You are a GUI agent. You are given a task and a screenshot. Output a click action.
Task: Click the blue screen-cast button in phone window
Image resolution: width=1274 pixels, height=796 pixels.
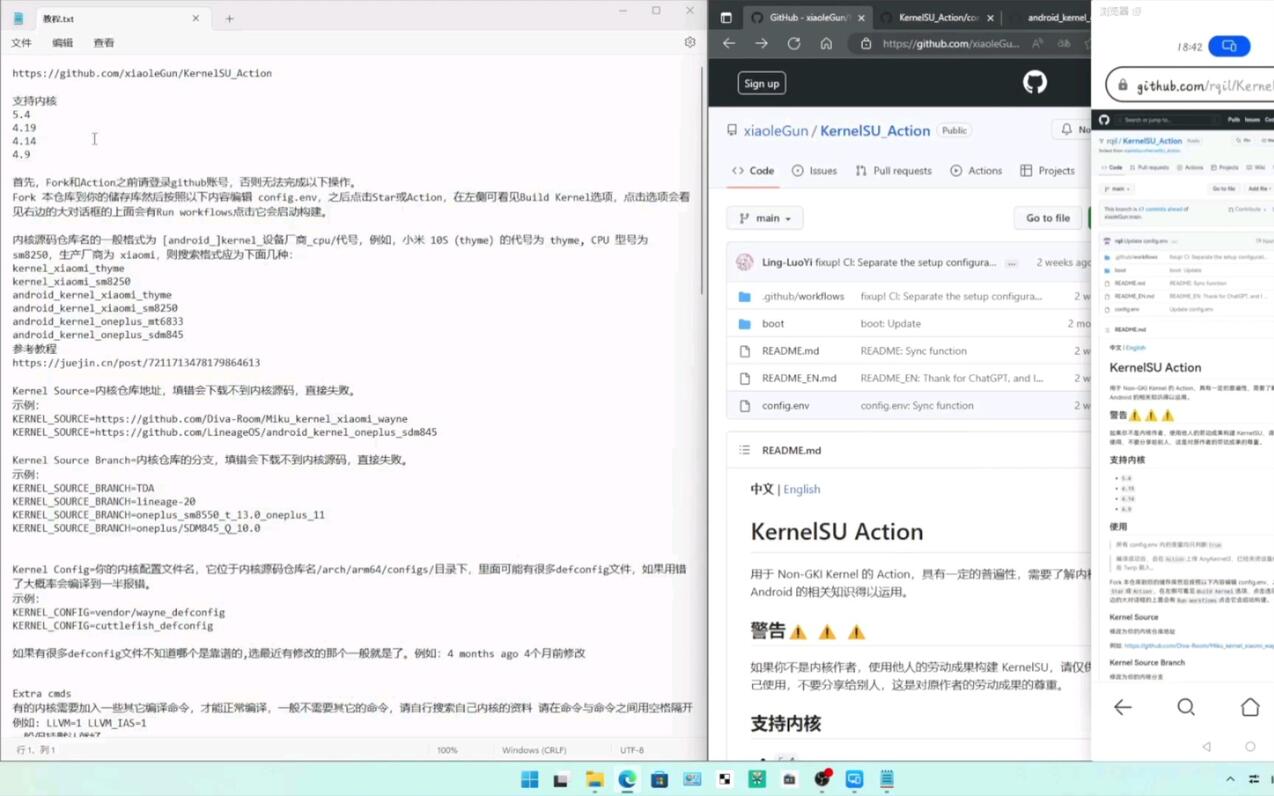(x=1229, y=46)
